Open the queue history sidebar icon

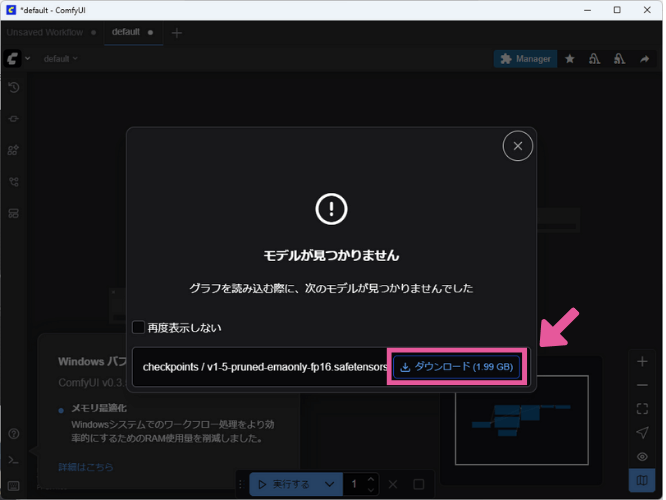(14, 88)
